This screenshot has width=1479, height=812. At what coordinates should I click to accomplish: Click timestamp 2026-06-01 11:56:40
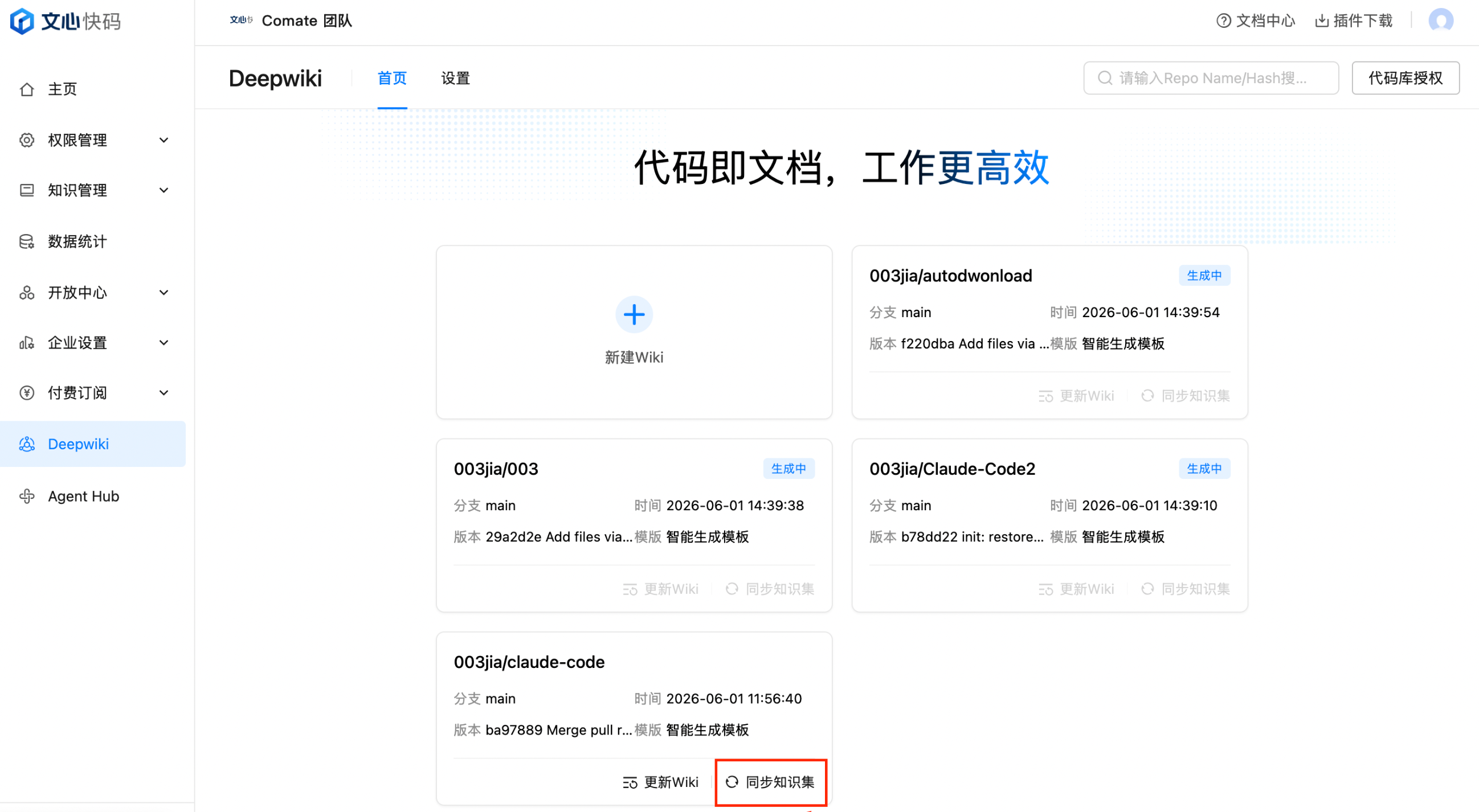click(734, 699)
